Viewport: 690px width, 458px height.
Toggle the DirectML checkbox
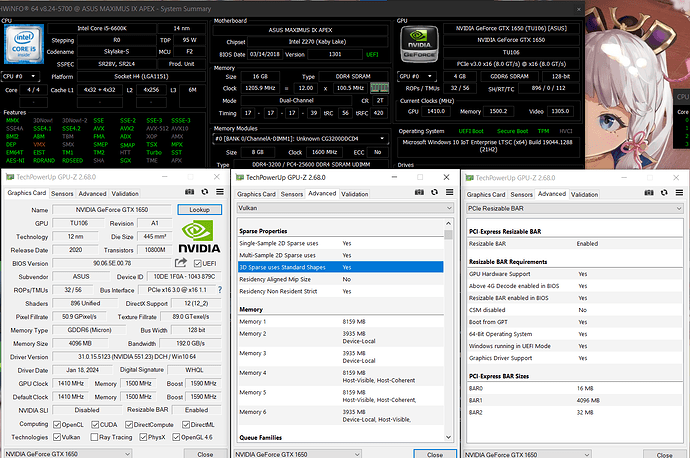click(186, 425)
